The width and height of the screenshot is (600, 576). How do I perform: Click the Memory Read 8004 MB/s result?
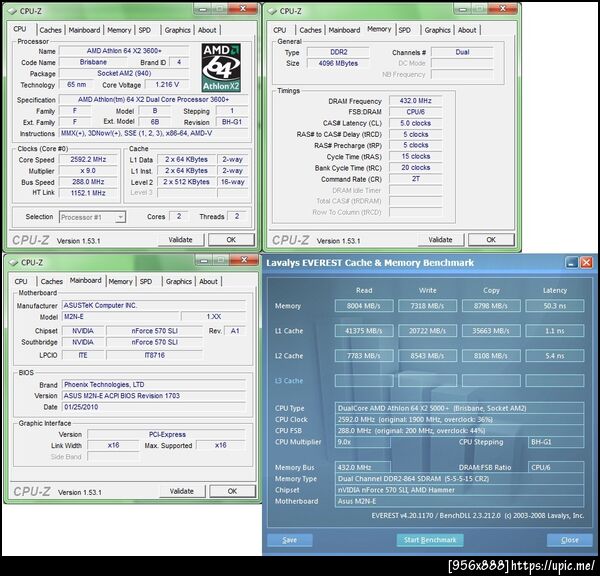pos(364,306)
